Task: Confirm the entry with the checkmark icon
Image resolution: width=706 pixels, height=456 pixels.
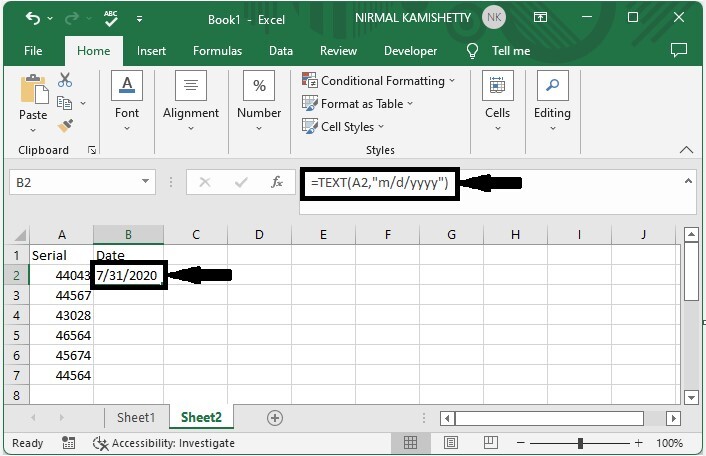Action: (241, 182)
